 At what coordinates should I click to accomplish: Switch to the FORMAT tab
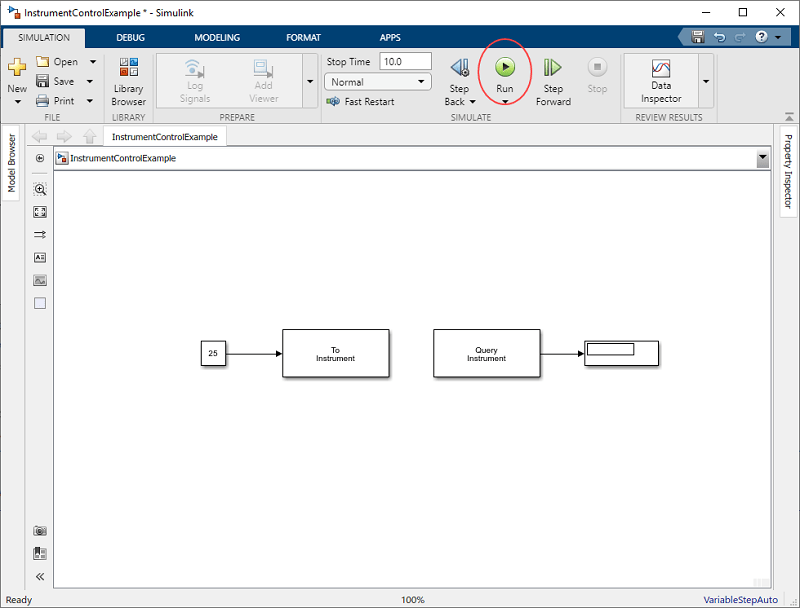pos(304,37)
